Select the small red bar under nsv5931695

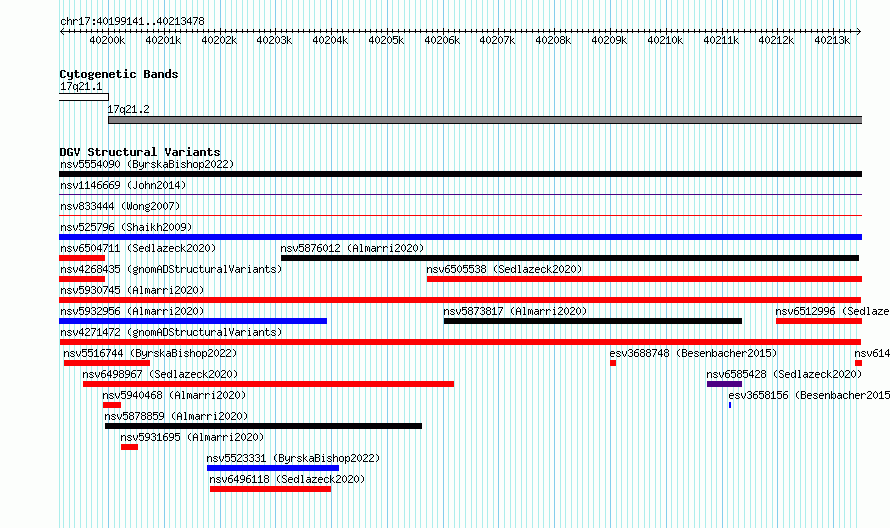click(129, 447)
